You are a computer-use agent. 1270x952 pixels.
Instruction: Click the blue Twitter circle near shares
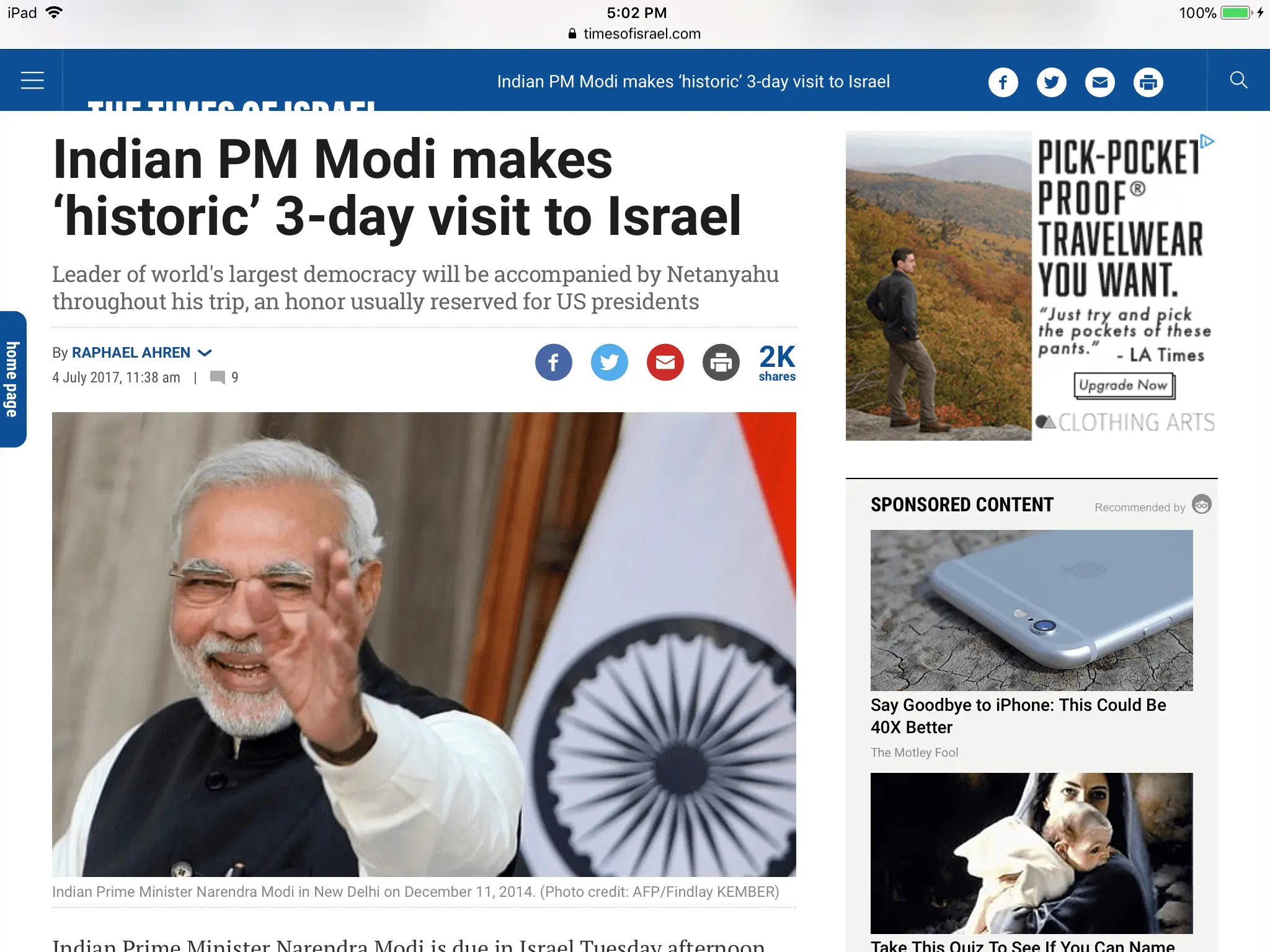pyautogui.click(x=609, y=362)
